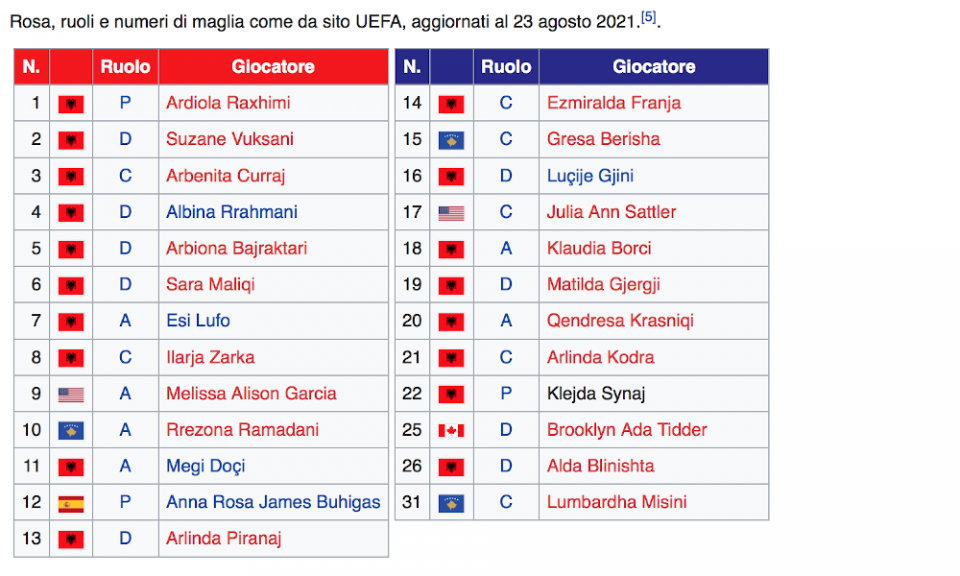Click the Kosovo flag next to Rrezona Ramadani
Image resolution: width=960 pixels, height=576 pixels.
(x=71, y=431)
